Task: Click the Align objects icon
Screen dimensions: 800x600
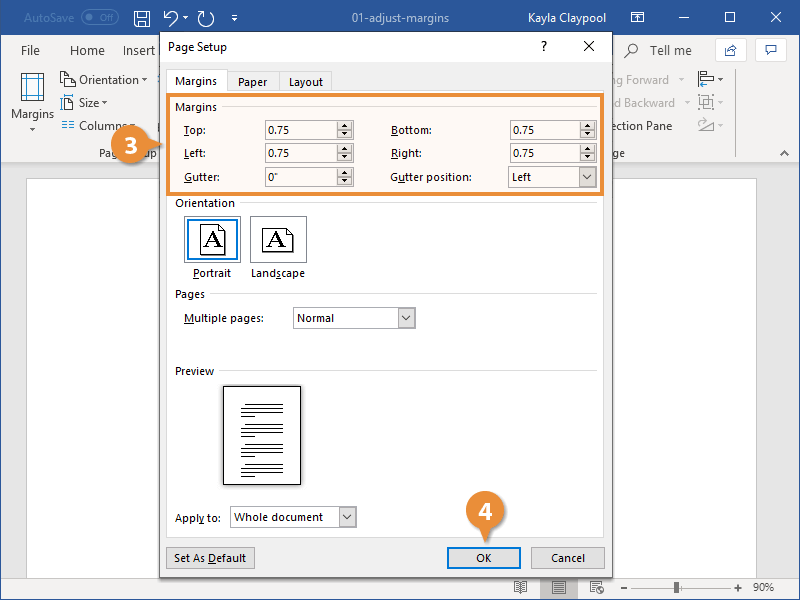Action: pos(710,79)
